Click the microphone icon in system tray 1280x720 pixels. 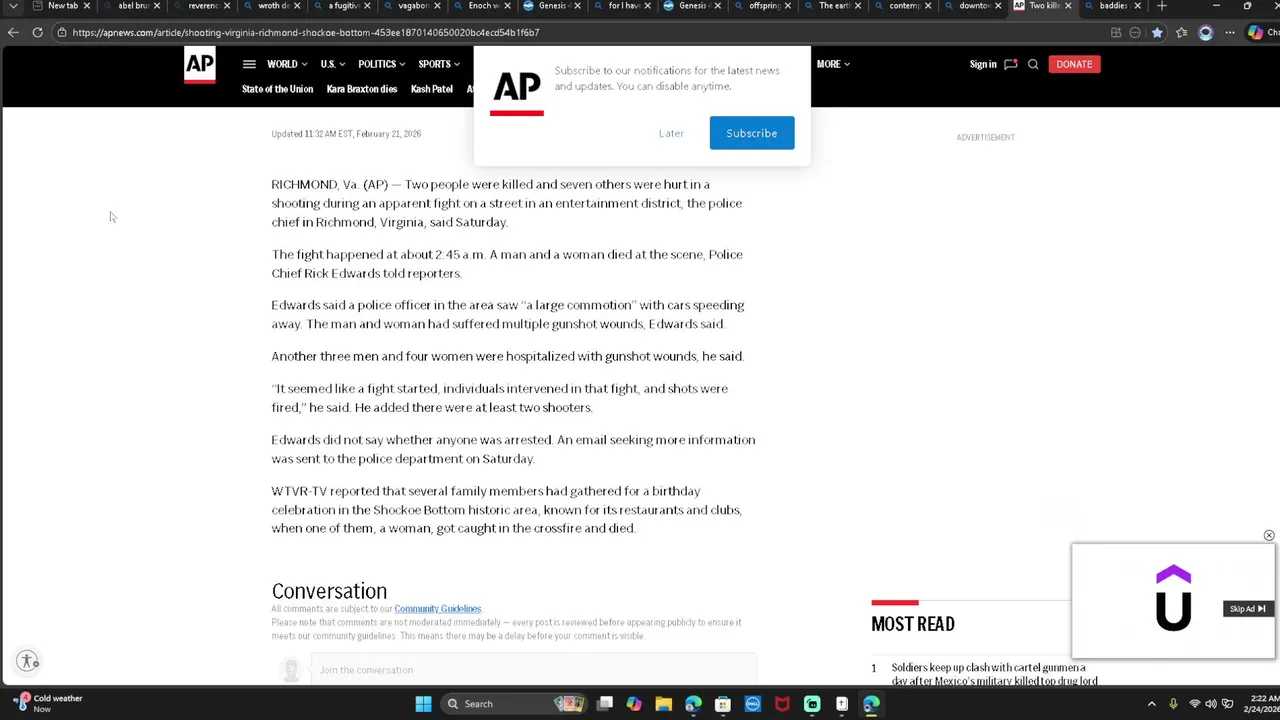pos(1173,704)
